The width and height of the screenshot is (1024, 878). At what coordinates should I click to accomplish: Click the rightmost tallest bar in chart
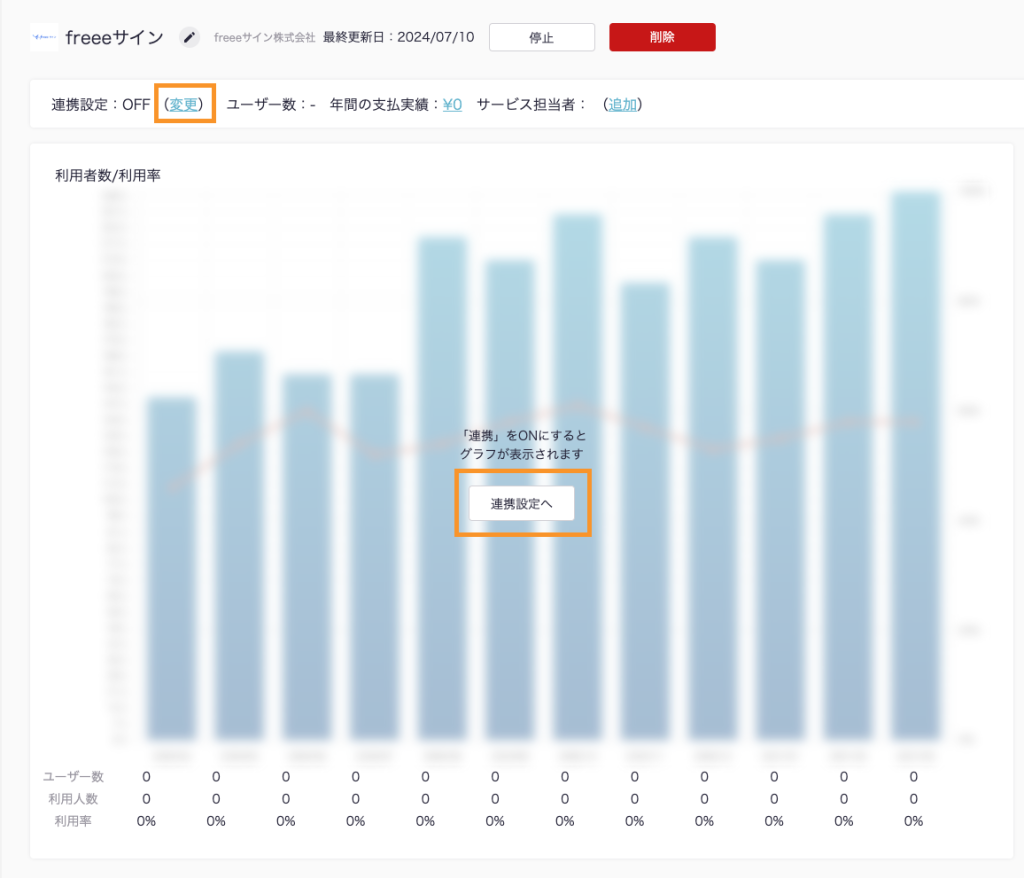[916, 460]
